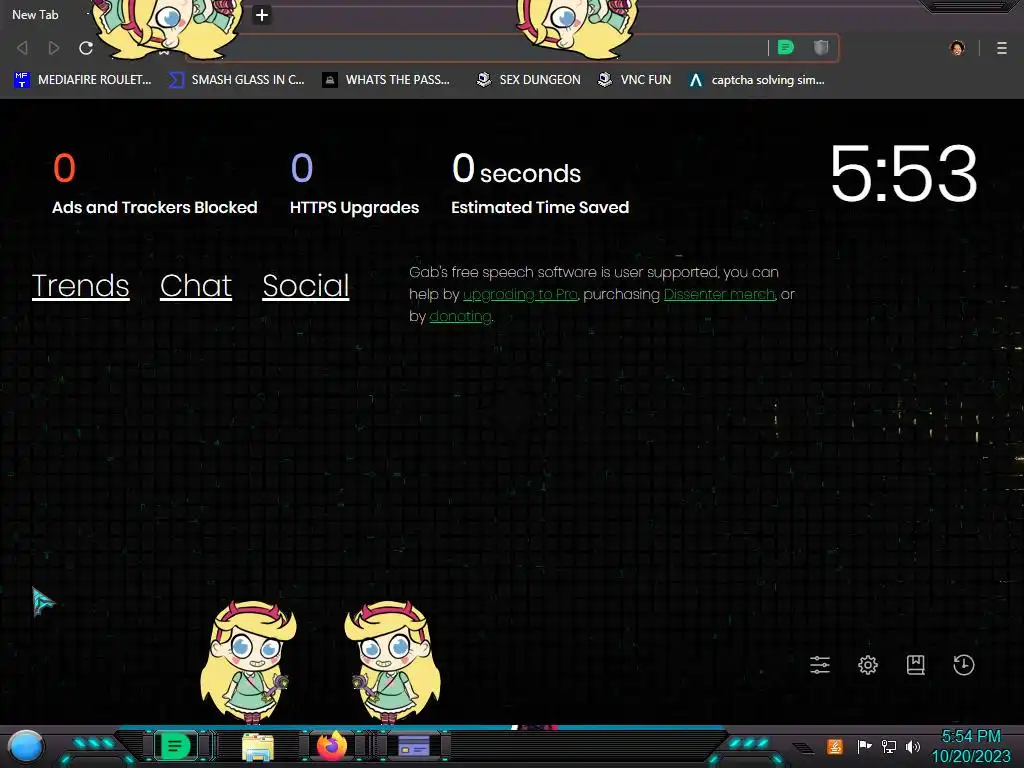Open the green Dissenter comment icon

(x=786, y=48)
